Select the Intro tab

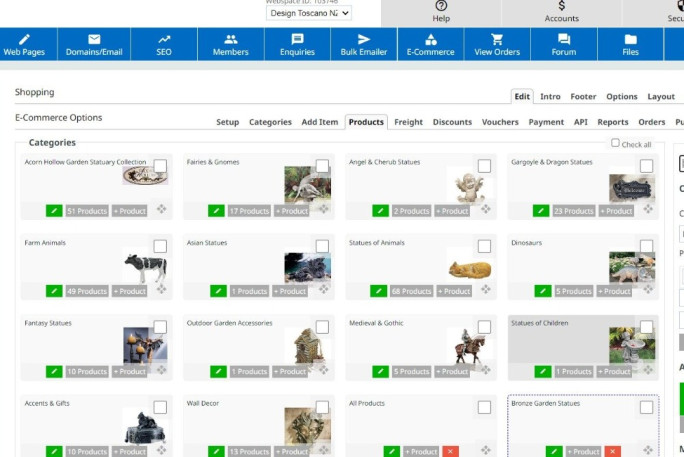coord(550,96)
